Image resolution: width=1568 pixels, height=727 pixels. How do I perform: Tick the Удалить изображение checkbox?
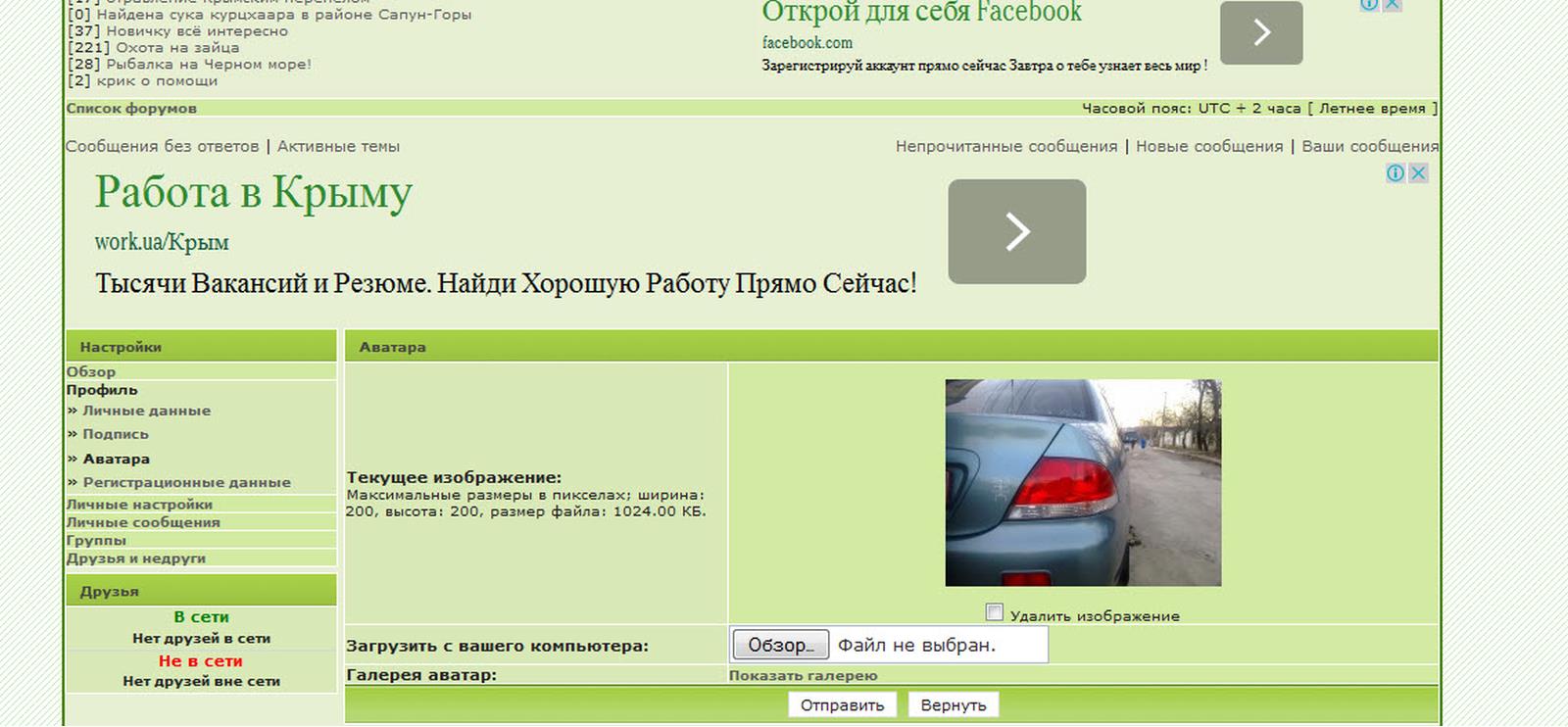(995, 612)
